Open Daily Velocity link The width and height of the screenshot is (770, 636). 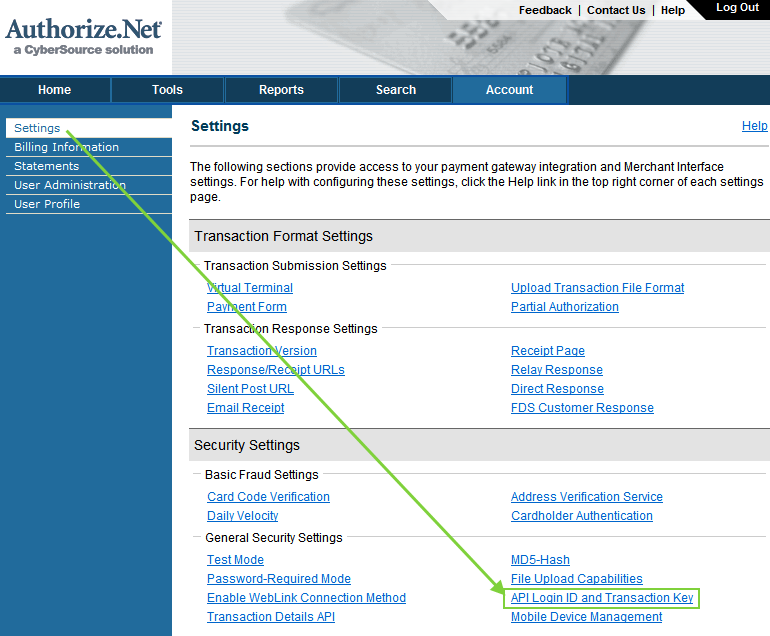coord(243,516)
